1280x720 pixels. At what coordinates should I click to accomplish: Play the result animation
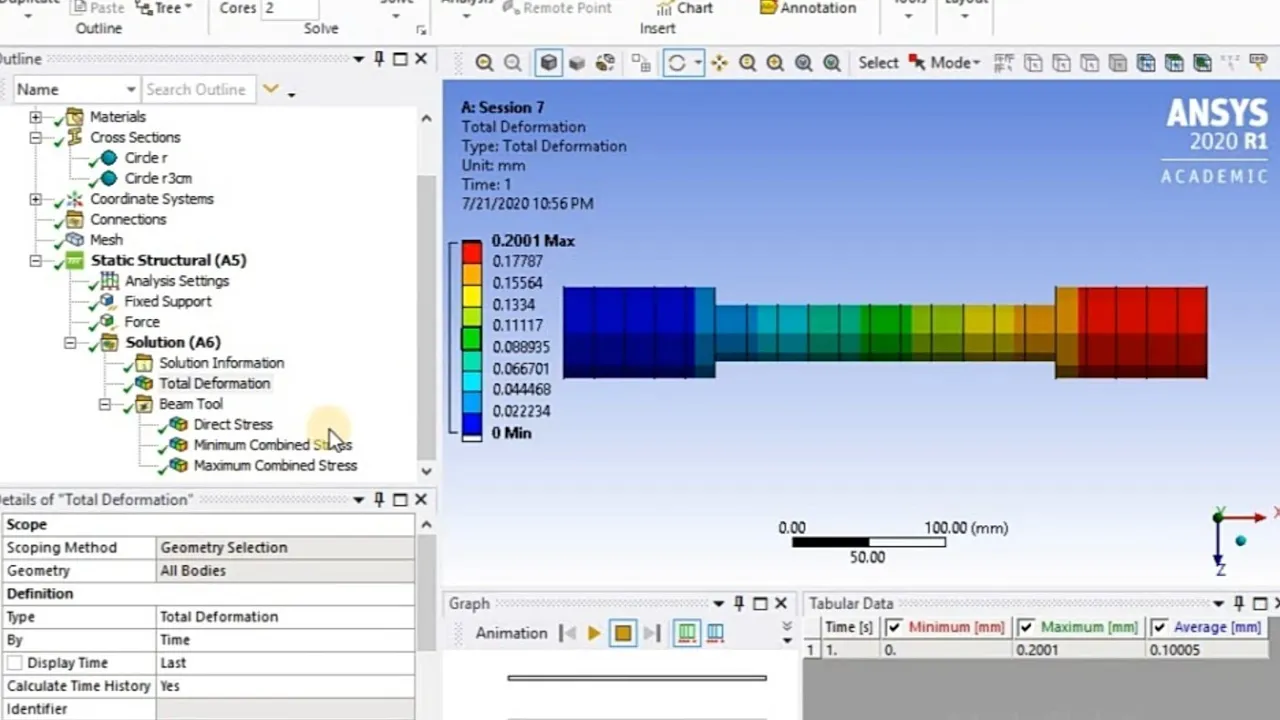pos(594,633)
